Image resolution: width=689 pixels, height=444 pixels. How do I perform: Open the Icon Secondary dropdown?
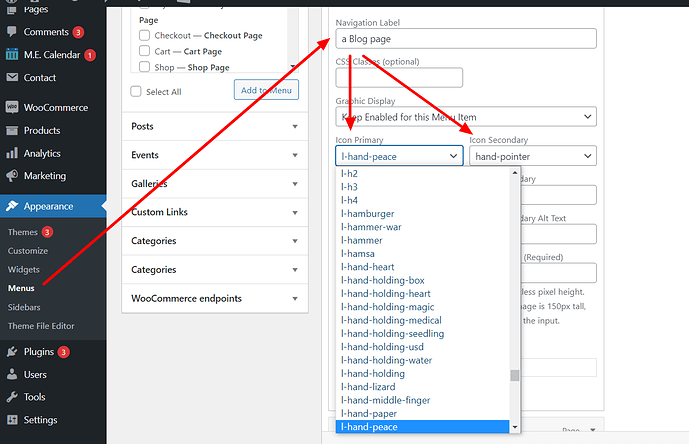pos(532,156)
